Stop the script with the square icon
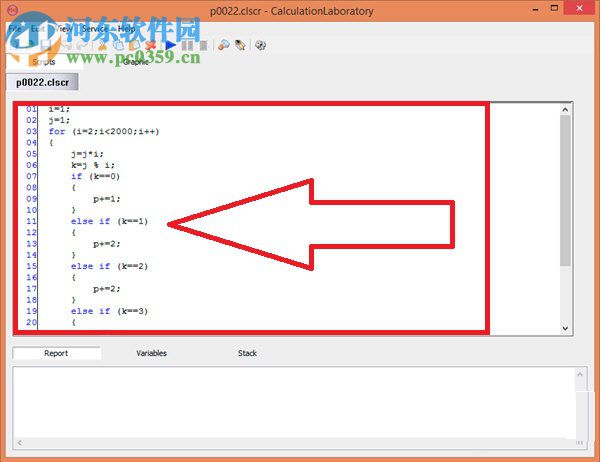This screenshot has height=462, width=600. [204, 46]
